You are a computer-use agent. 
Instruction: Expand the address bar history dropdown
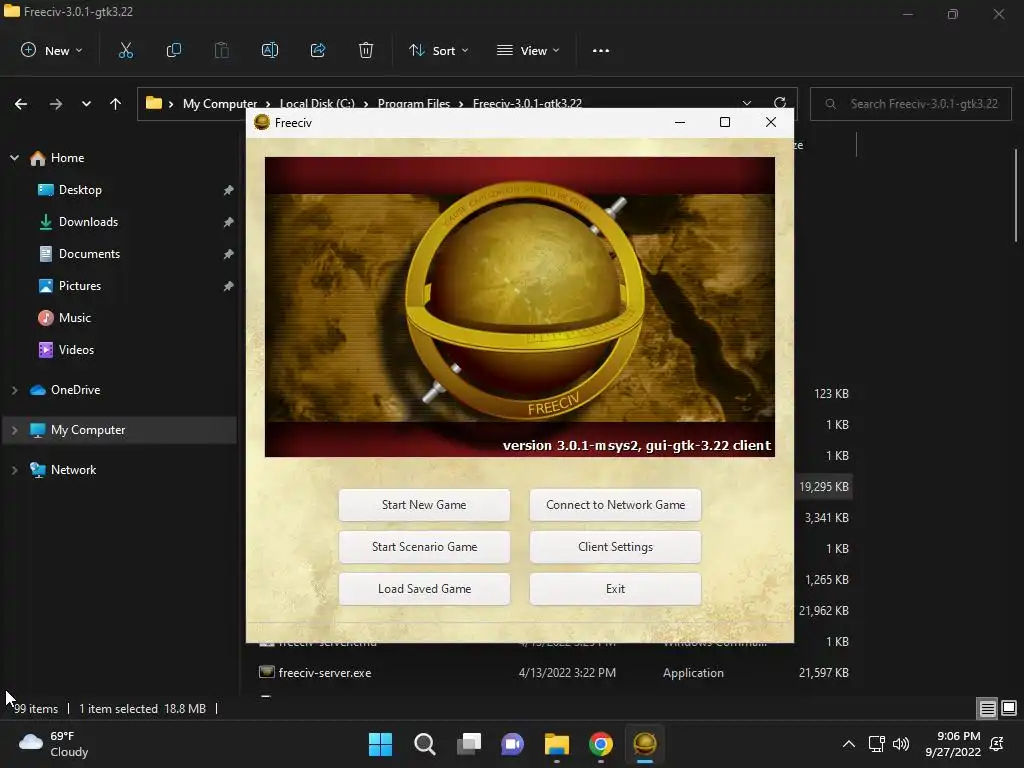pos(746,103)
